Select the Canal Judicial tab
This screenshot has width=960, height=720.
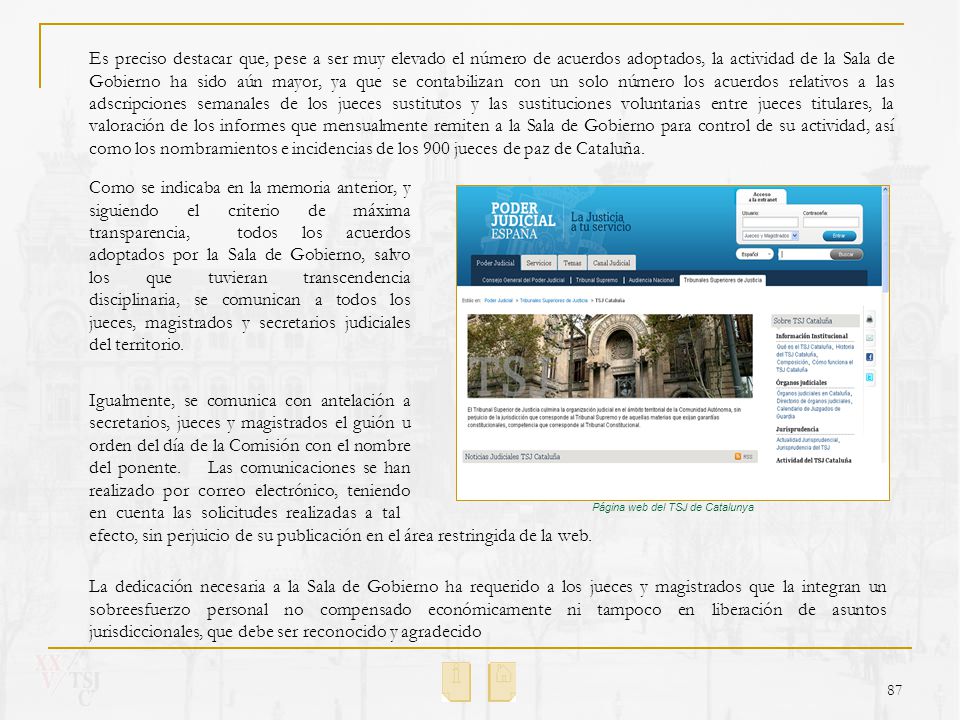tap(612, 263)
